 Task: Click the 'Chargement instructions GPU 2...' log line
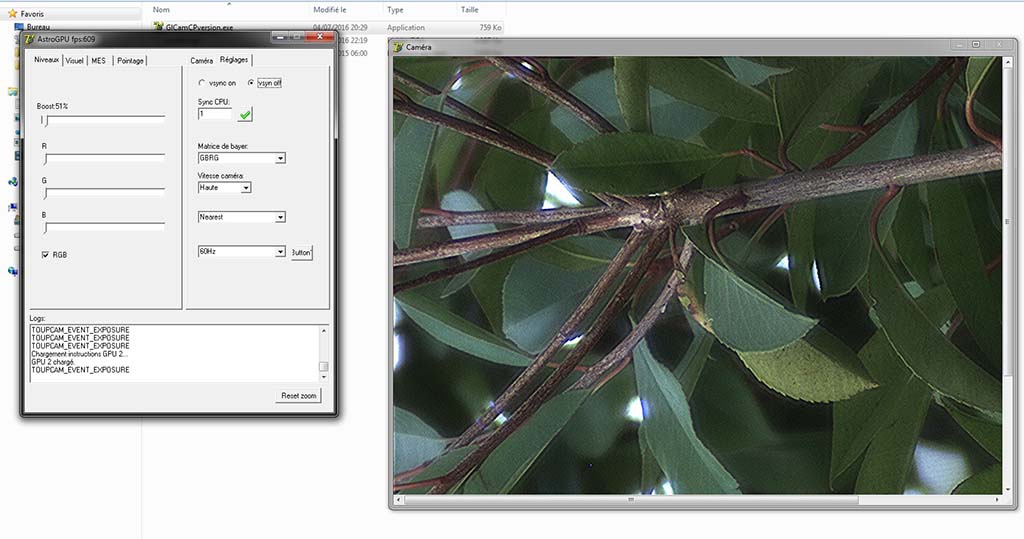point(80,354)
